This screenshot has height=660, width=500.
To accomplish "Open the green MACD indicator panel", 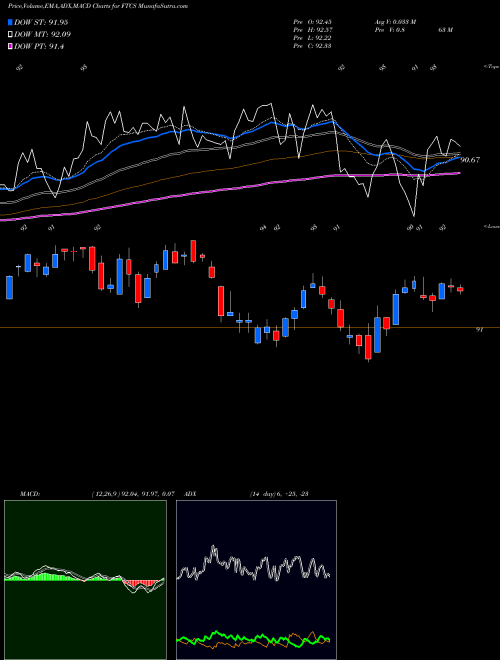I will pos(85,580).
